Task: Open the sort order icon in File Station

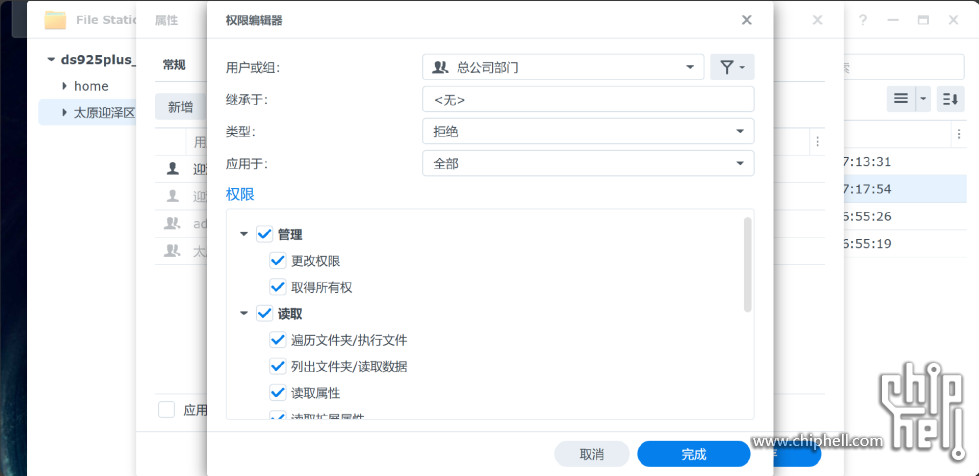Action: pos(950,99)
